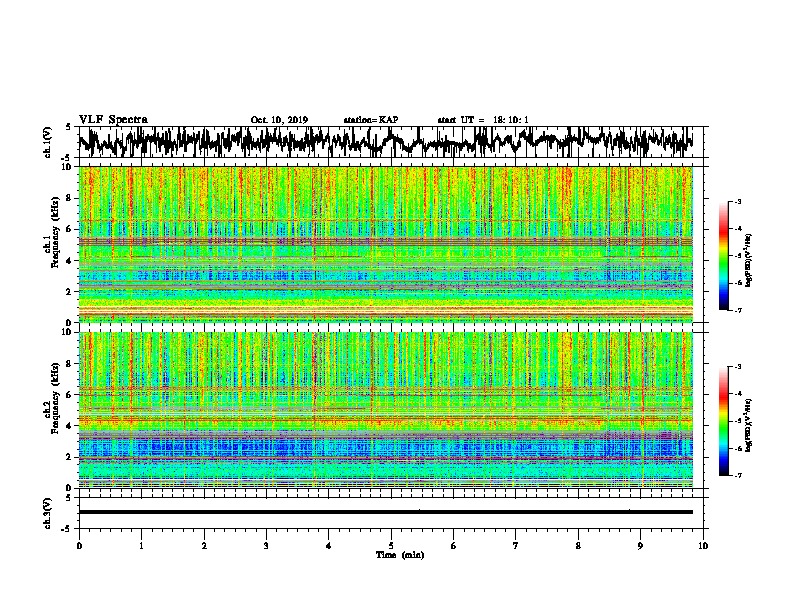Viewport: 792px width, 612px height.
Task: Click time axis tick label '3'
Action: pyautogui.click(x=266, y=546)
